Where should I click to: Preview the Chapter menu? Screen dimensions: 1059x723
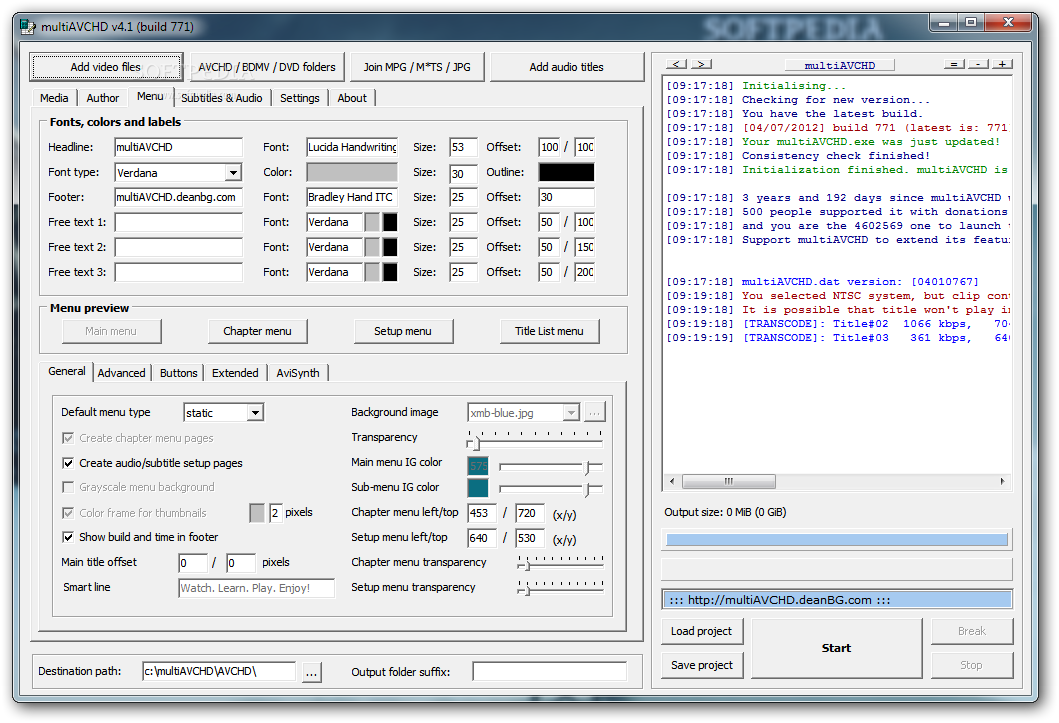[257, 331]
